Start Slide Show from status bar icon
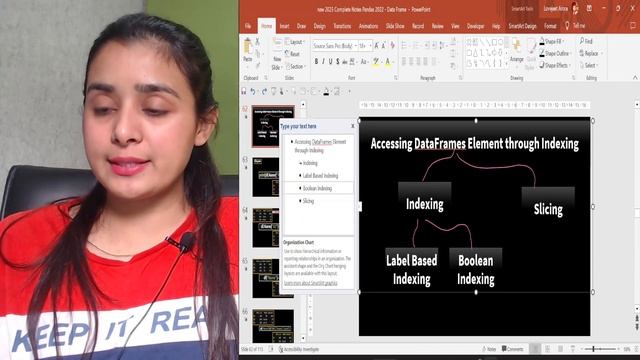 pos(573,349)
